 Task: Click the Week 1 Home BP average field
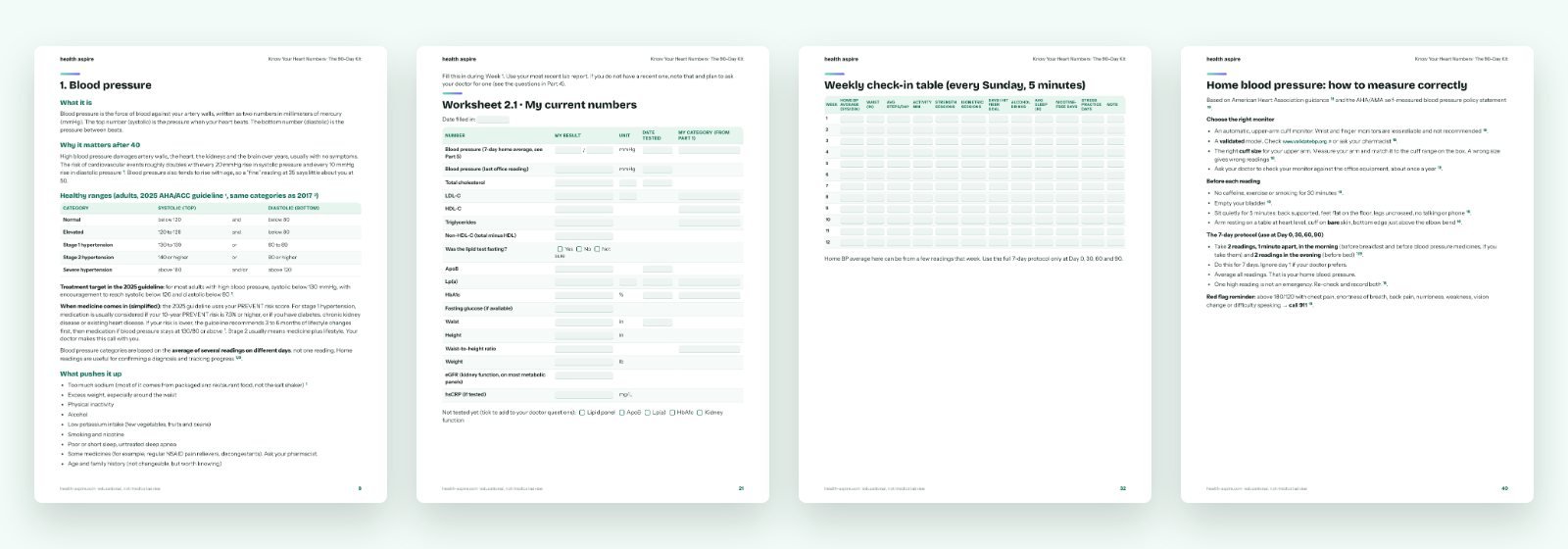click(851, 119)
